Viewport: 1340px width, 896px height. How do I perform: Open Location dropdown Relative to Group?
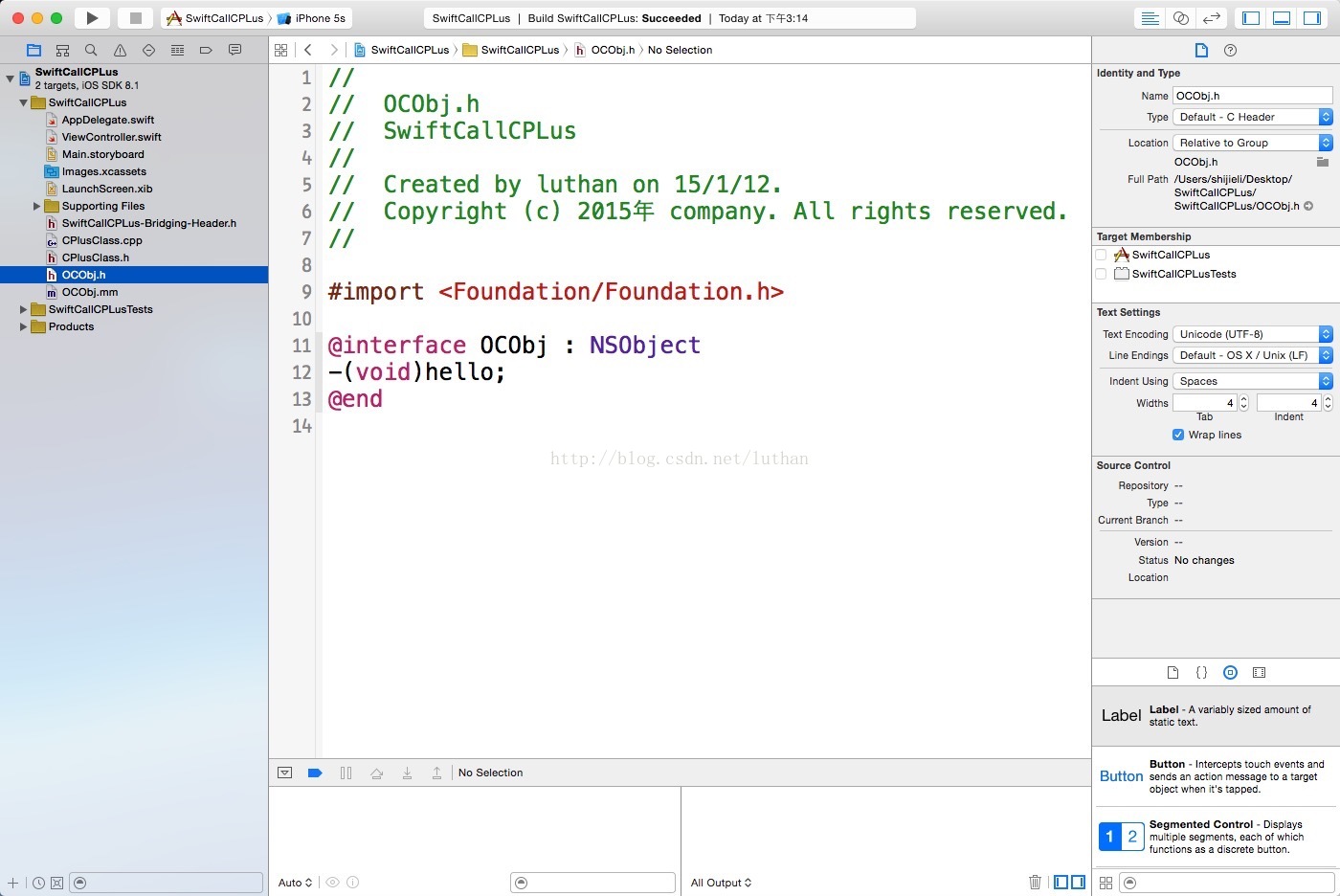tap(1252, 143)
